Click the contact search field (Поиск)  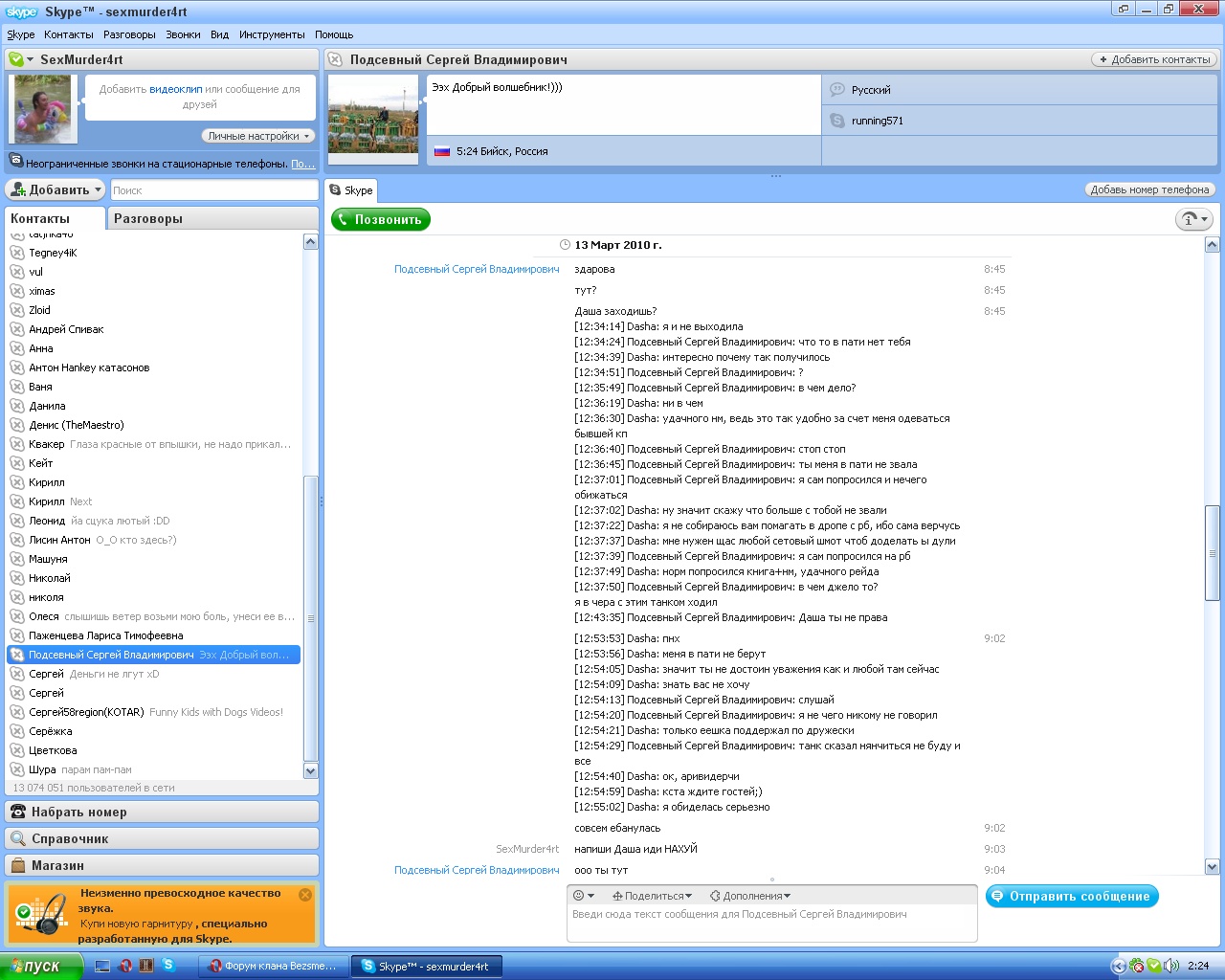pos(214,189)
